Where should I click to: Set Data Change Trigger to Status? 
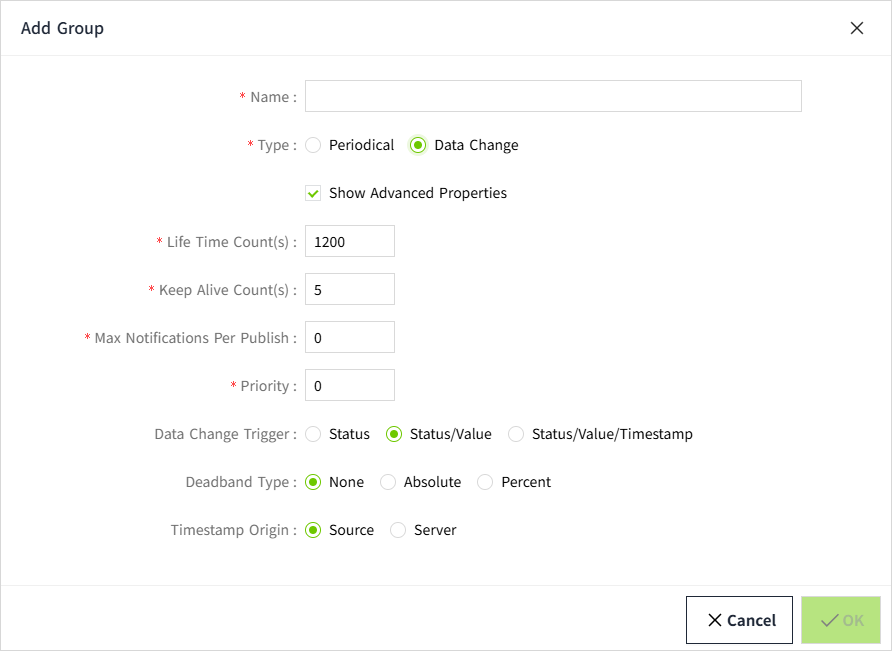(314, 434)
